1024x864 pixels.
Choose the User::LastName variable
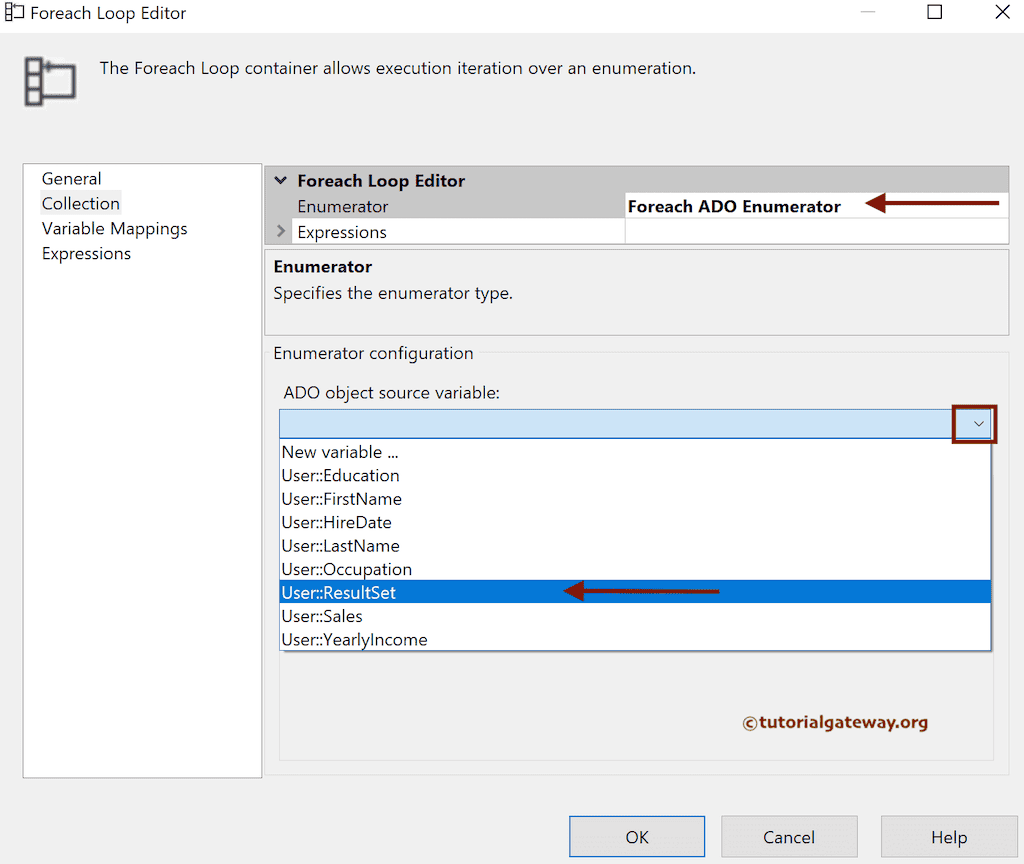[x=339, y=545]
